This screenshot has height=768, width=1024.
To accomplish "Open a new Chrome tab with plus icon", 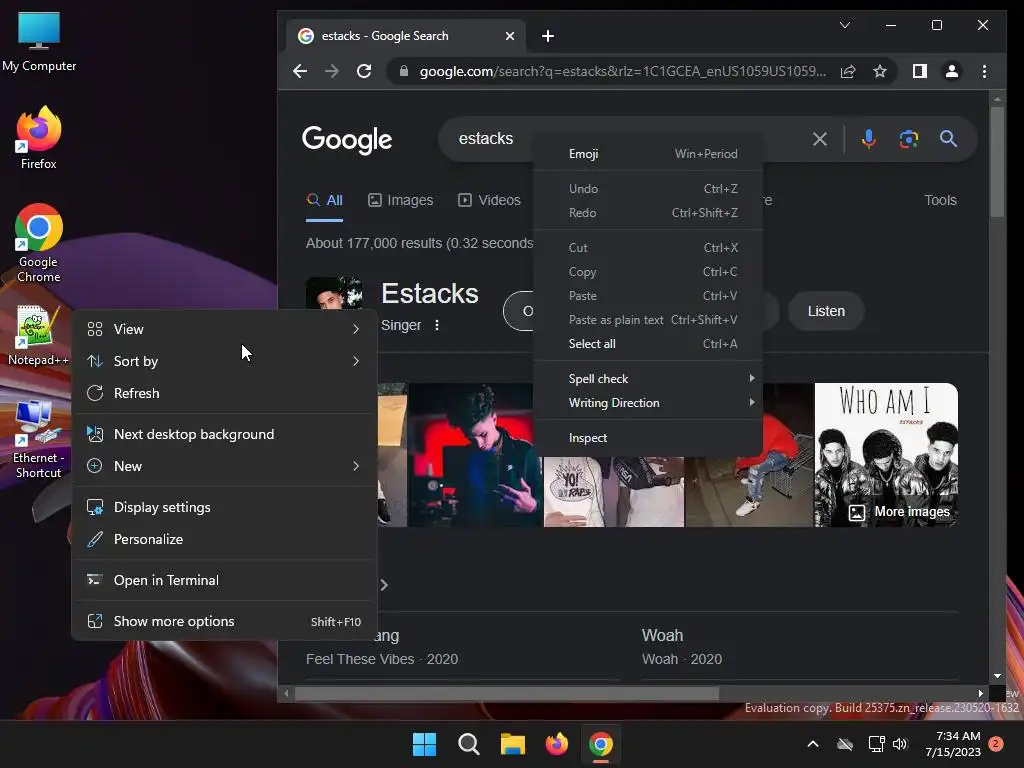I will (548, 36).
